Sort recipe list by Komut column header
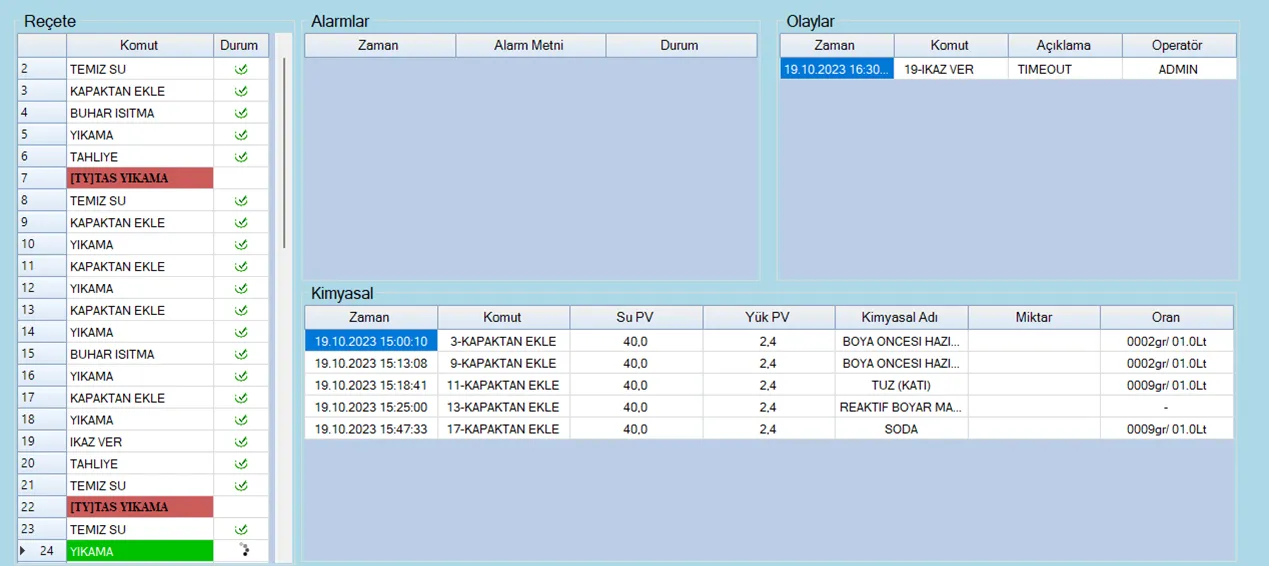 click(139, 45)
